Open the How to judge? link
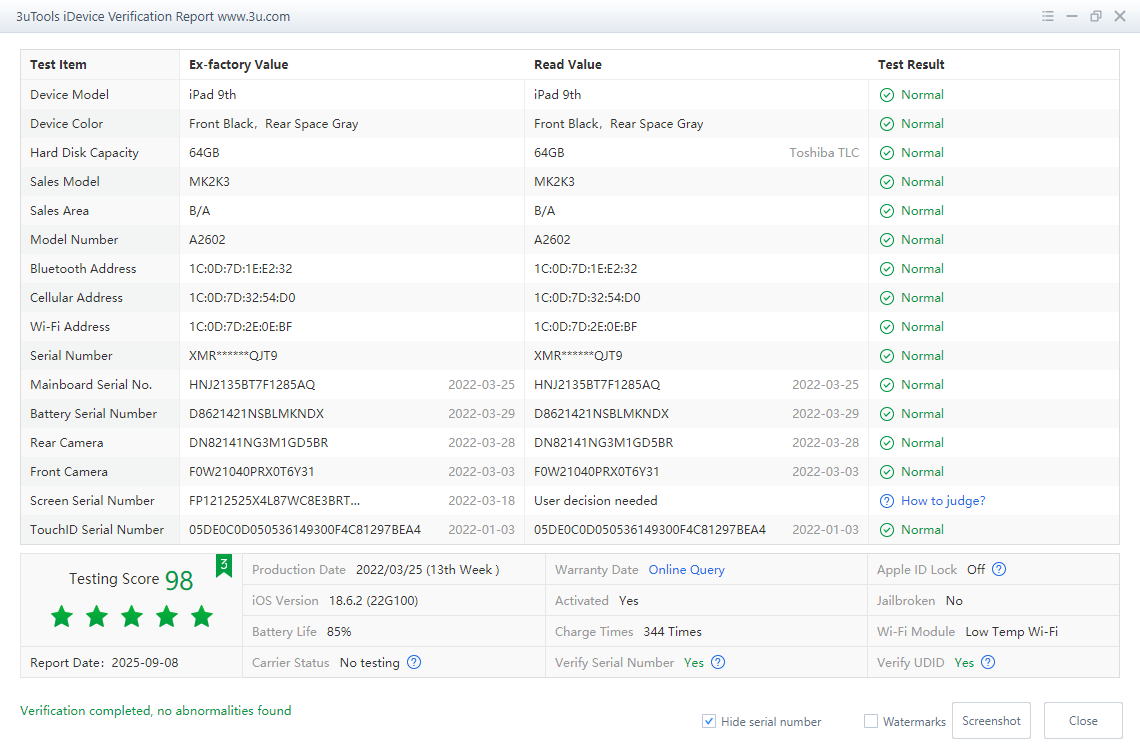1140x756 pixels. pos(942,501)
